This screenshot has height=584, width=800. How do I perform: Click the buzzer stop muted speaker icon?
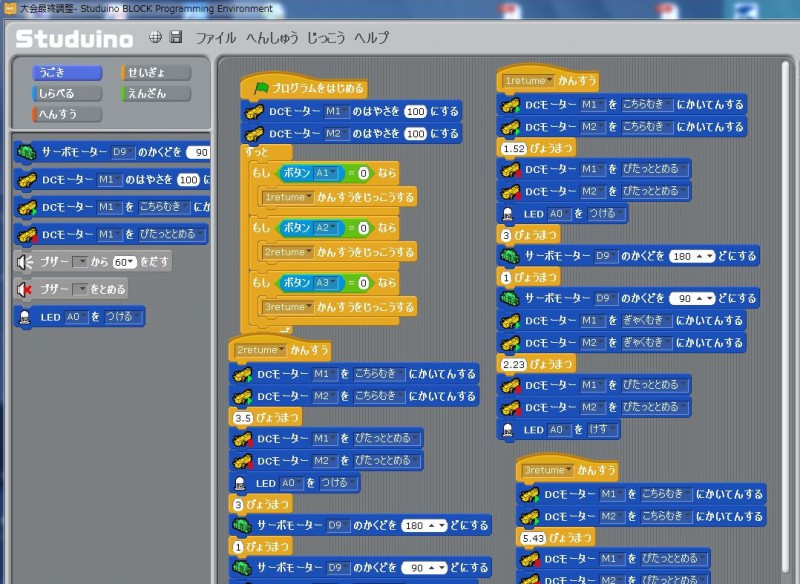[24, 290]
